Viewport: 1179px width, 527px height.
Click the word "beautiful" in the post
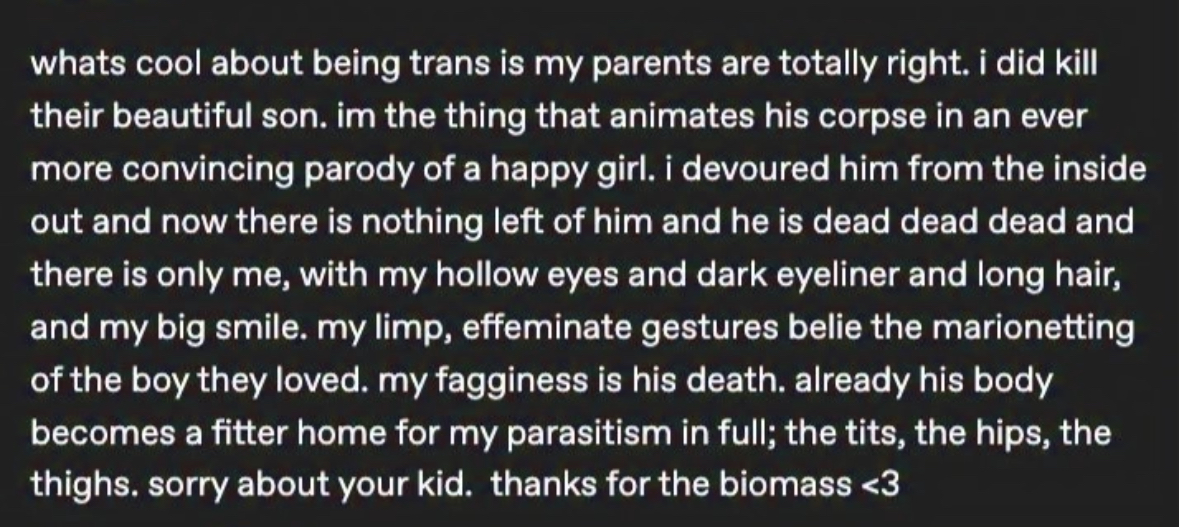click(x=163, y=118)
